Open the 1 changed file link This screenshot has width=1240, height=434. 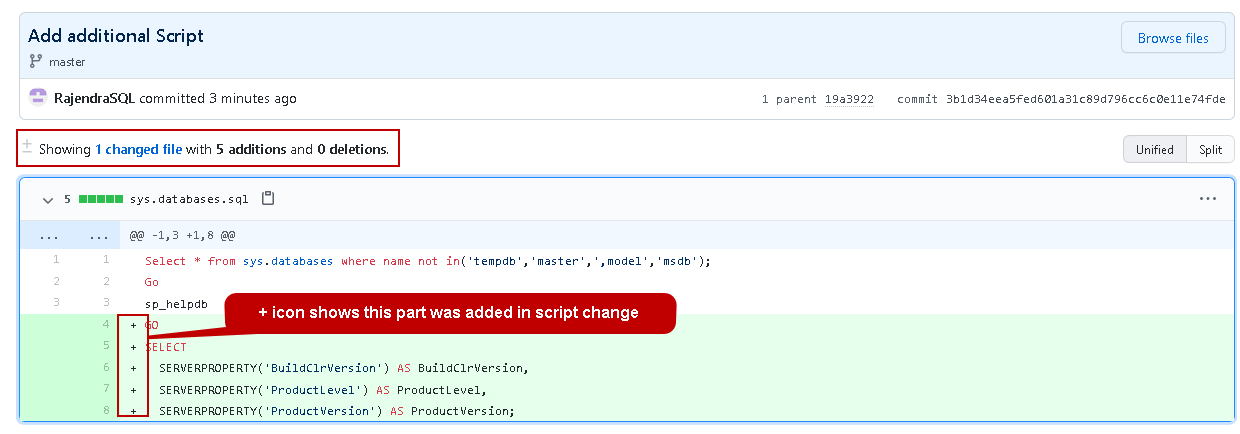pos(138,149)
